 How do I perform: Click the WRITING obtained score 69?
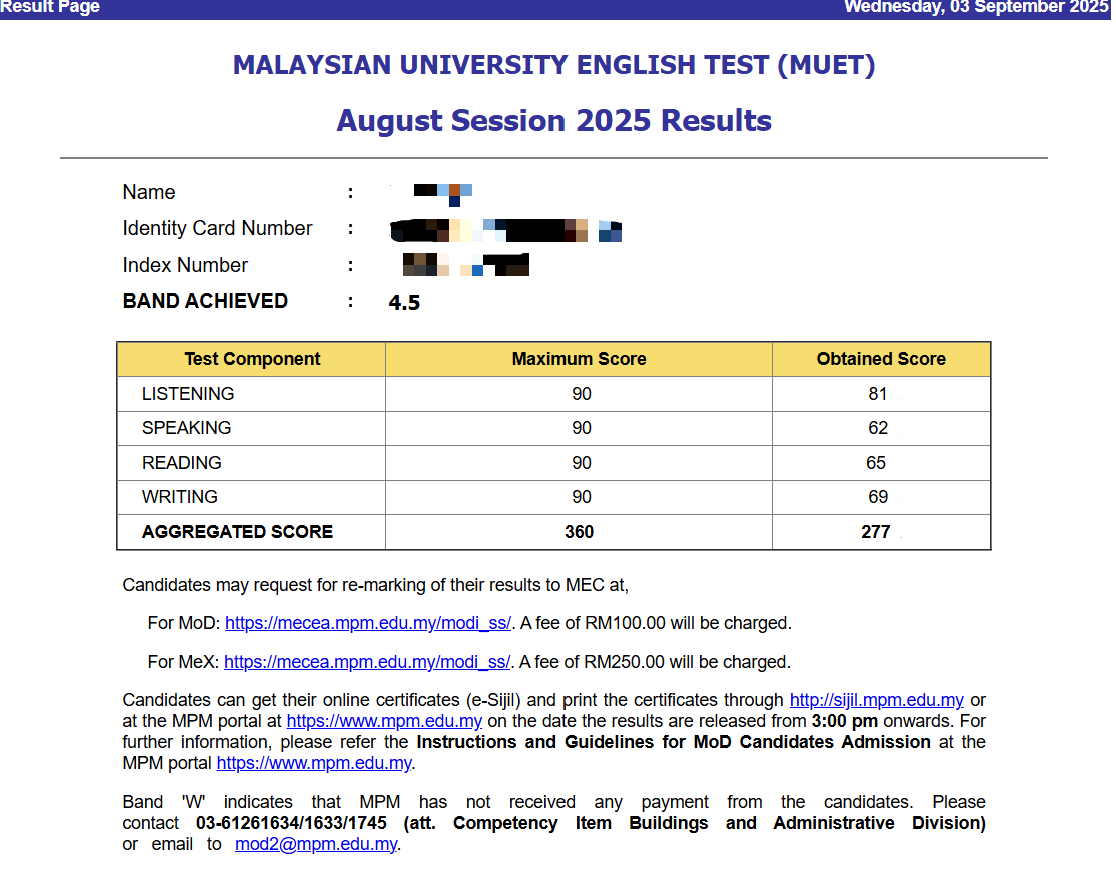tap(878, 497)
